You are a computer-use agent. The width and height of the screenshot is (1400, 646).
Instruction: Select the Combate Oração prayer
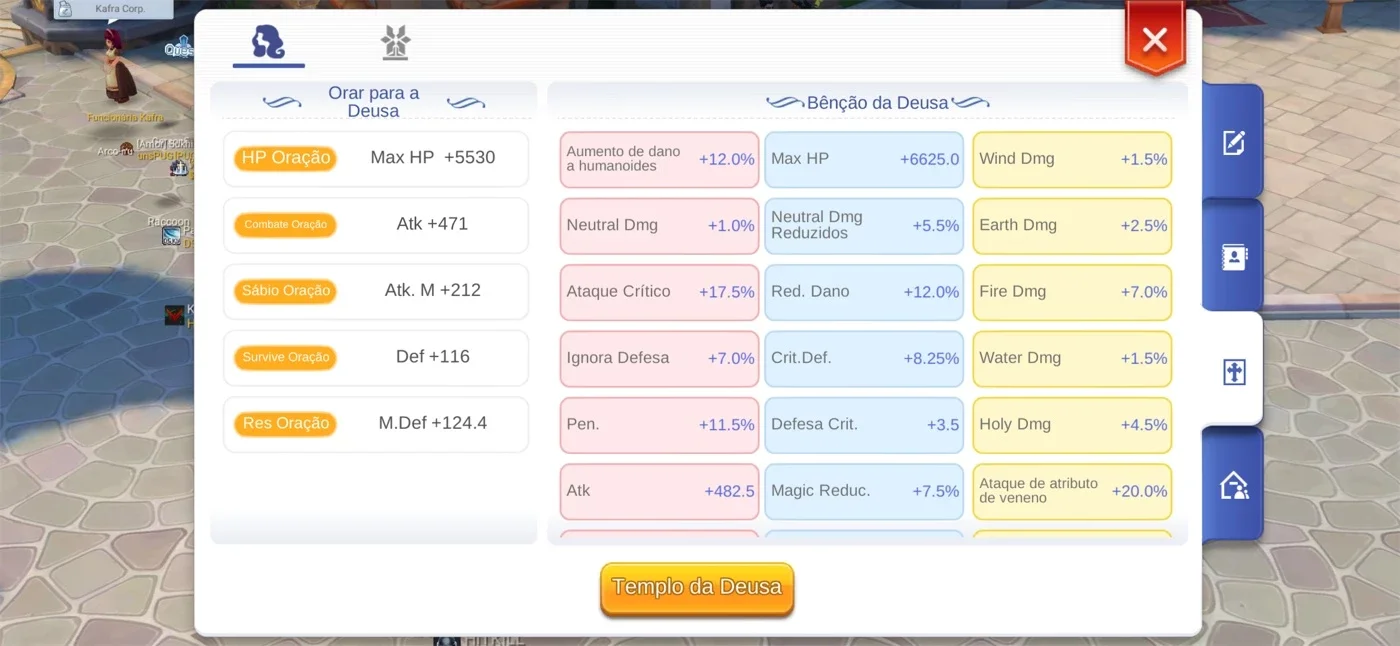click(285, 225)
